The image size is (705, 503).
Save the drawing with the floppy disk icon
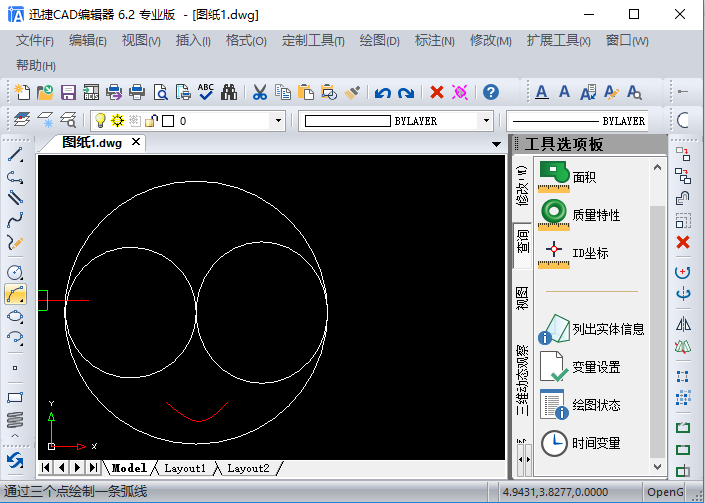click(68, 93)
